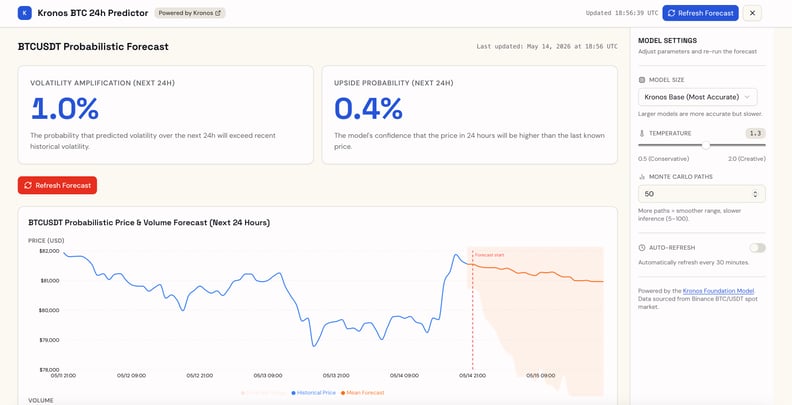Click the 1.0% volatility amplification value
This screenshot has width=792, height=405.
pos(65,109)
